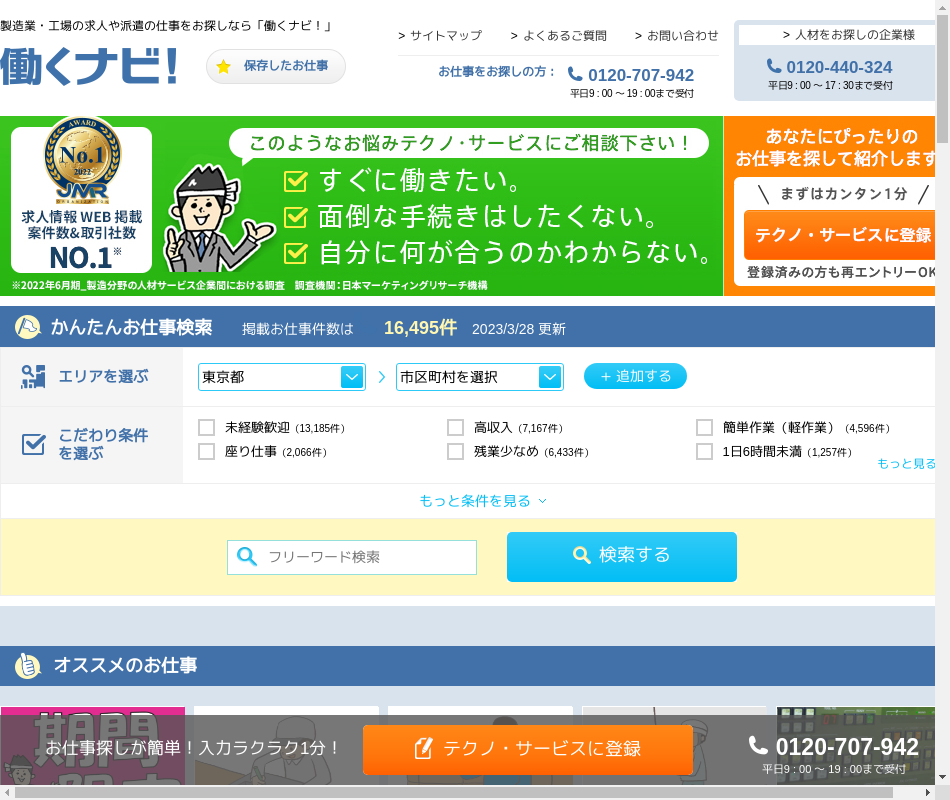Image resolution: width=950 pixels, height=800 pixels.
Task: Enable the 高収入 checkbox
Action: 456,427
